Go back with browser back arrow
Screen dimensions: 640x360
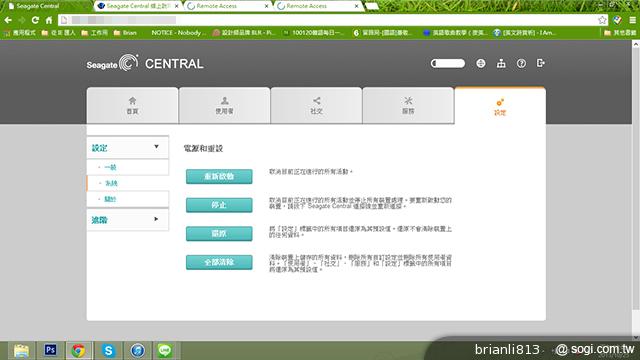8,20
